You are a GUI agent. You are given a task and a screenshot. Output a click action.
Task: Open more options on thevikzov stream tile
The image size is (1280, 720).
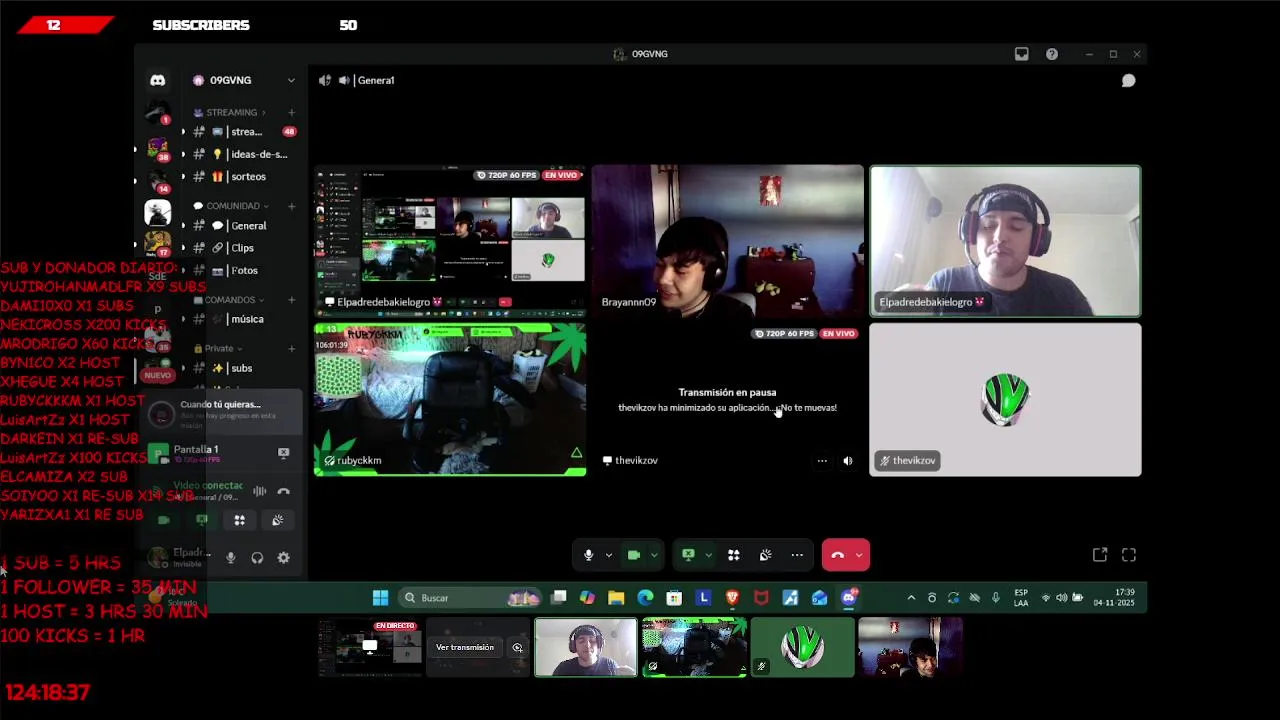822,461
